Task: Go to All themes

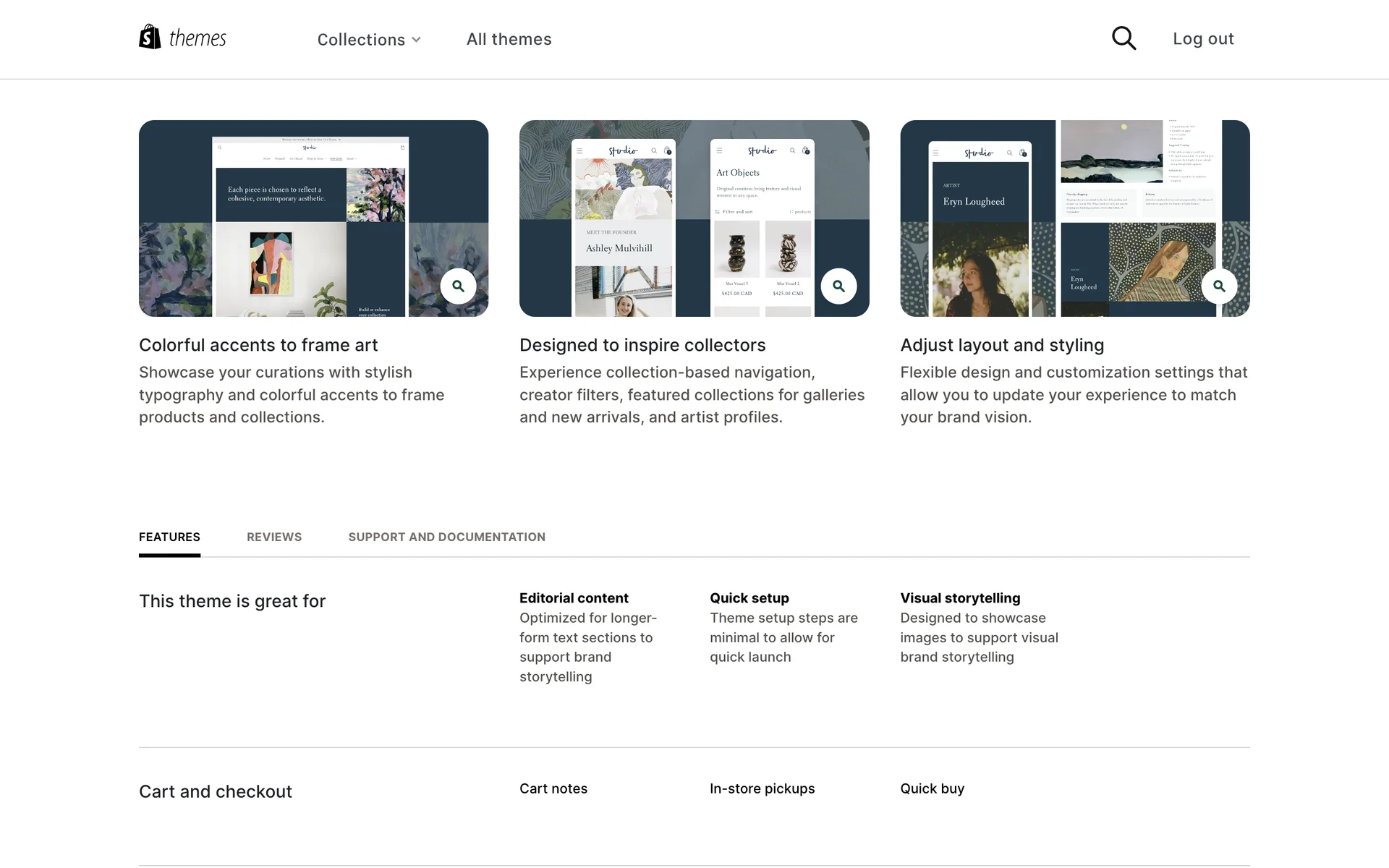Action: tap(509, 39)
